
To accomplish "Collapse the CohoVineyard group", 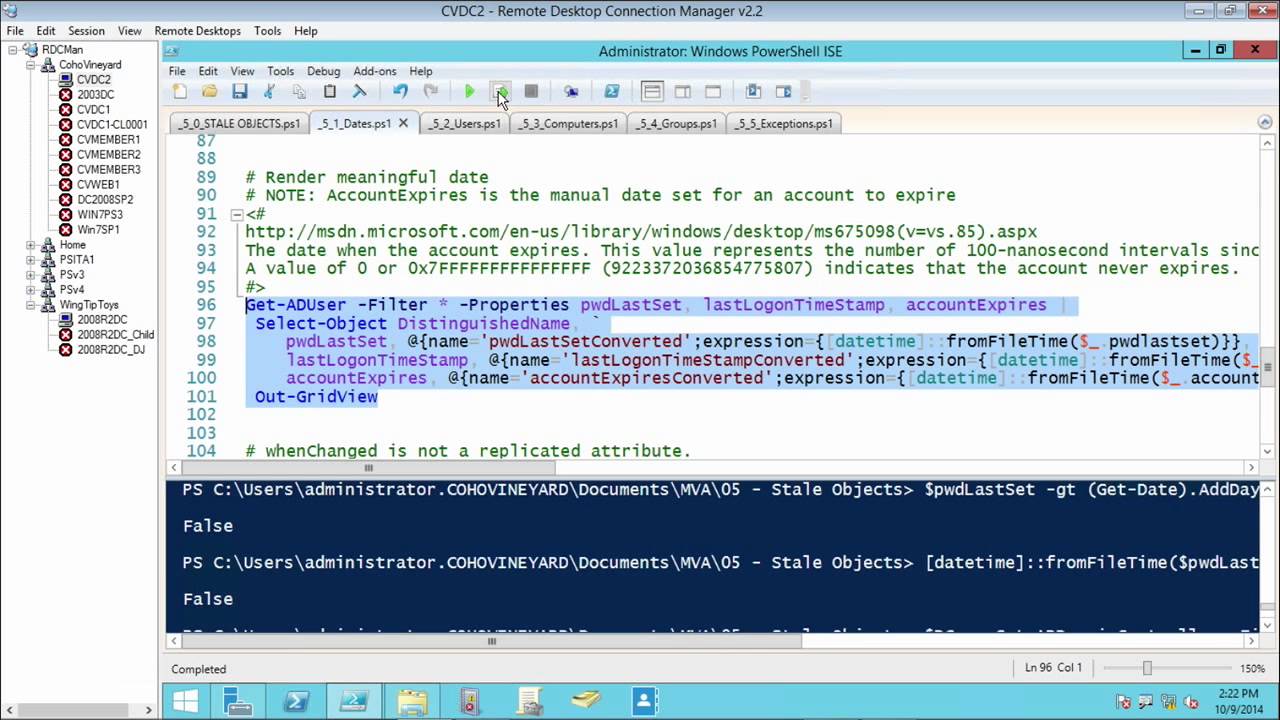I will 31,65.
